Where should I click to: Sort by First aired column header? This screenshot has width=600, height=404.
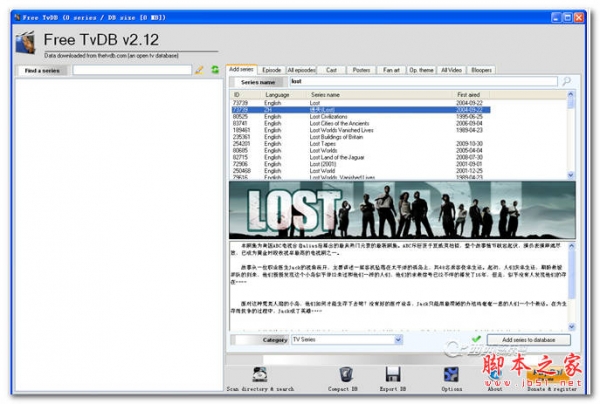point(471,94)
